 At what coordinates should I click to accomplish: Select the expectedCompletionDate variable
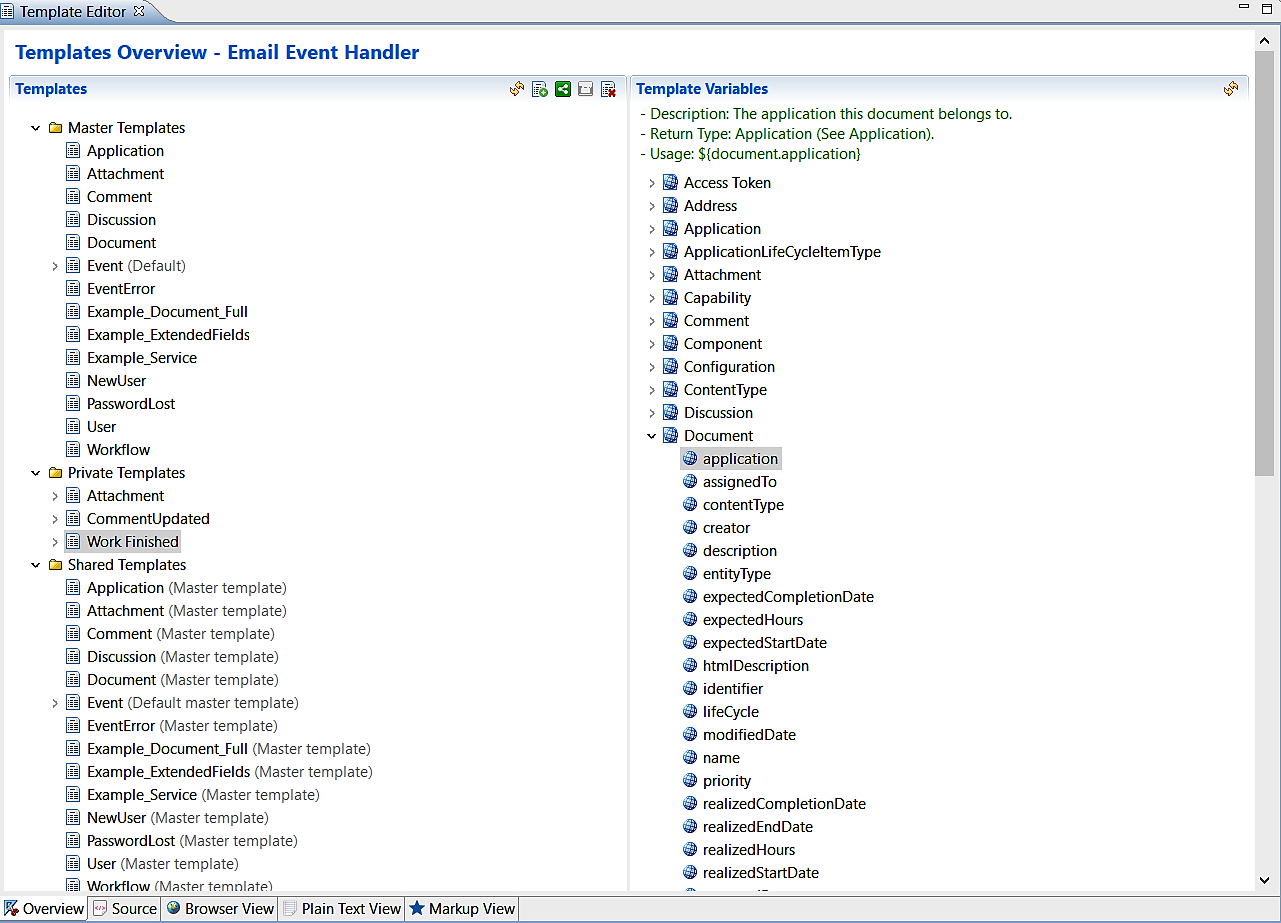click(x=788, y=597)
